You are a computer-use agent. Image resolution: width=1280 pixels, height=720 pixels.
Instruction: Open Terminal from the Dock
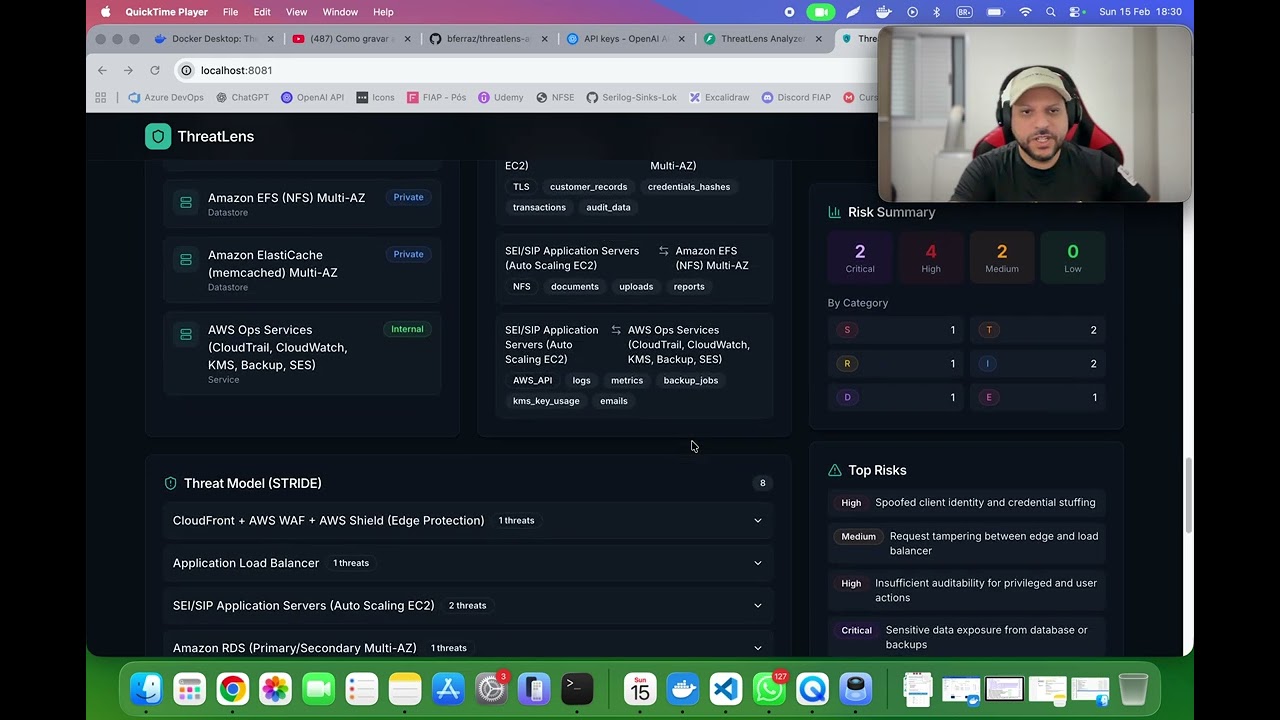tap(577, 689)
